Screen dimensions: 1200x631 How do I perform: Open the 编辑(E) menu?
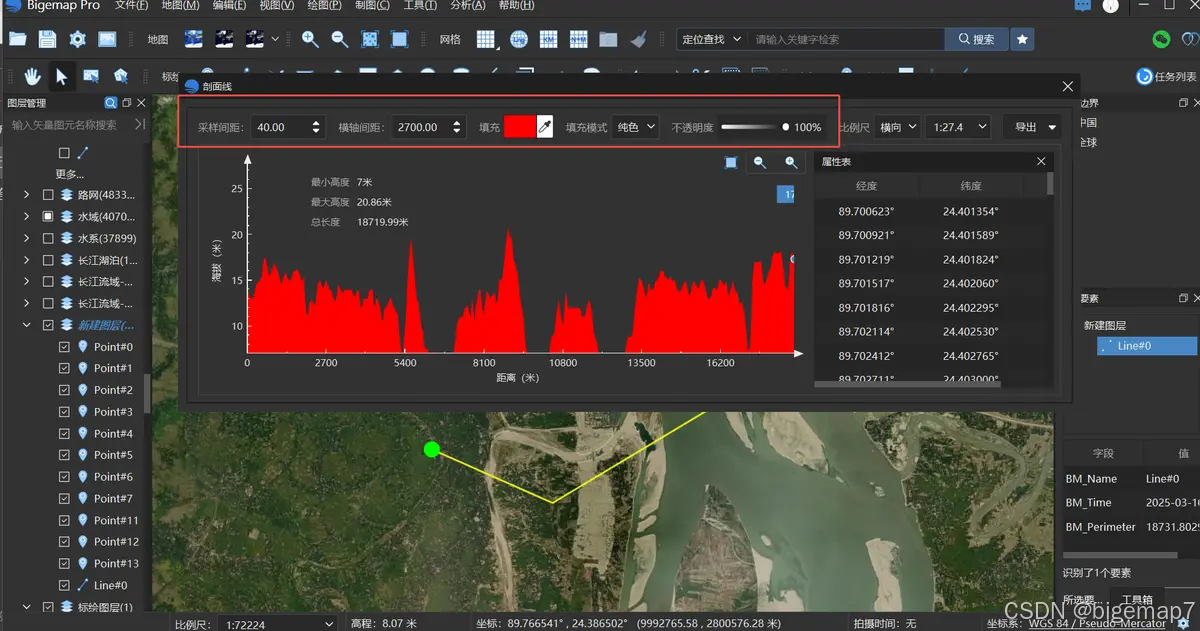[x=229, y=6]
